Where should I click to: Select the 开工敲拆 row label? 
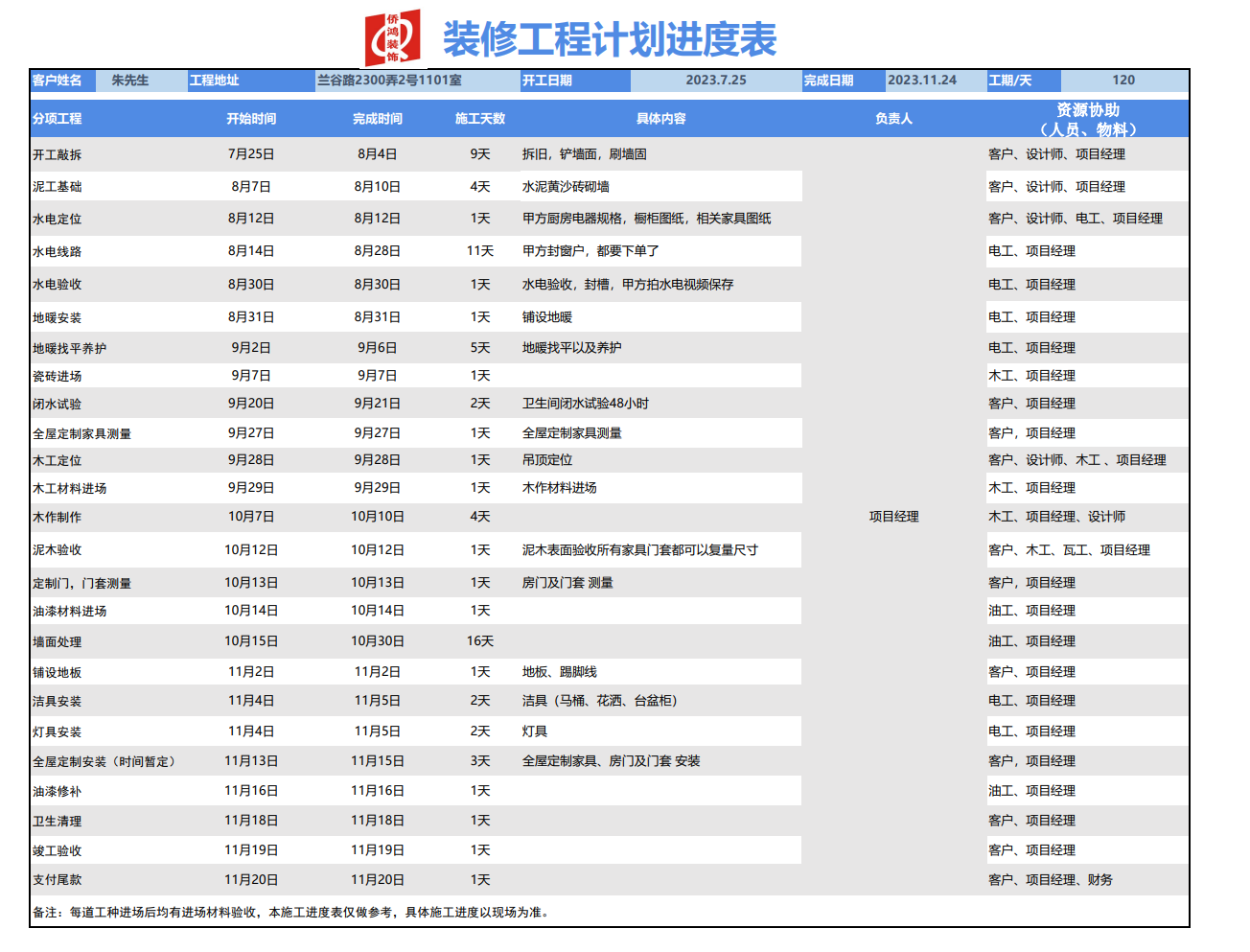click(x=58, y=154)
